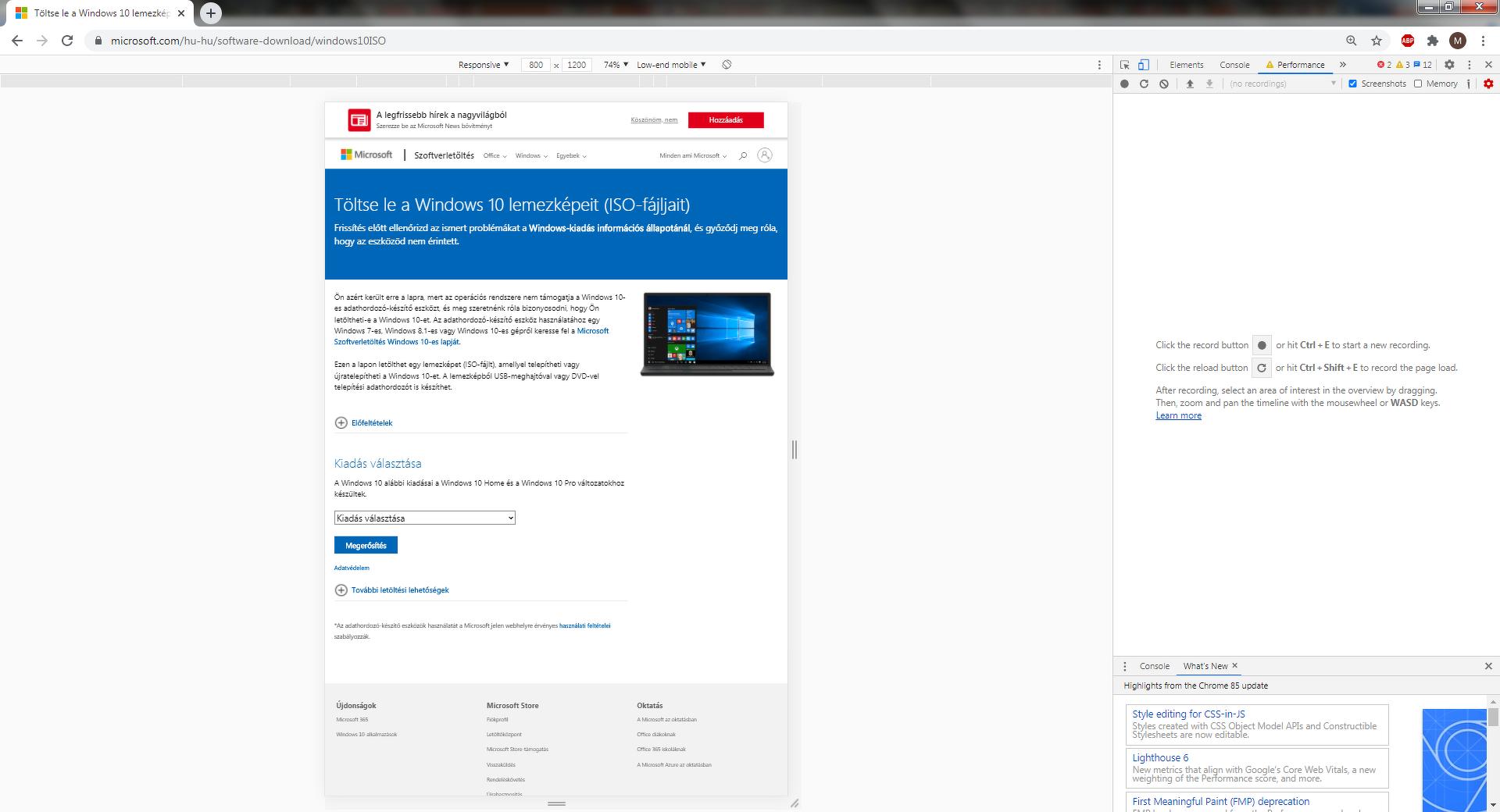Open the drawer three-dot menu beside Console

pos(1125,666)
